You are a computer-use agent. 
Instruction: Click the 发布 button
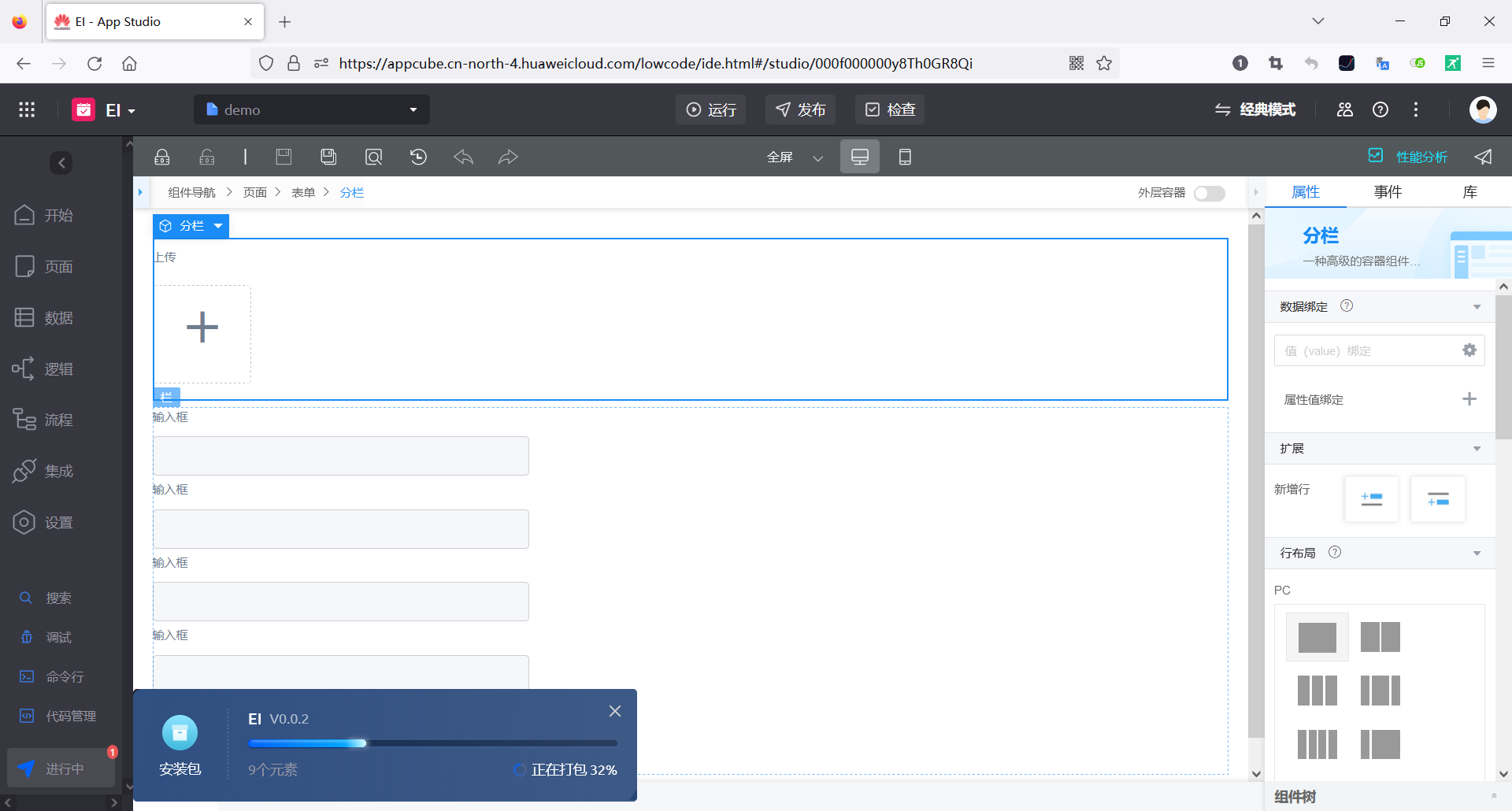click(800, 109)
